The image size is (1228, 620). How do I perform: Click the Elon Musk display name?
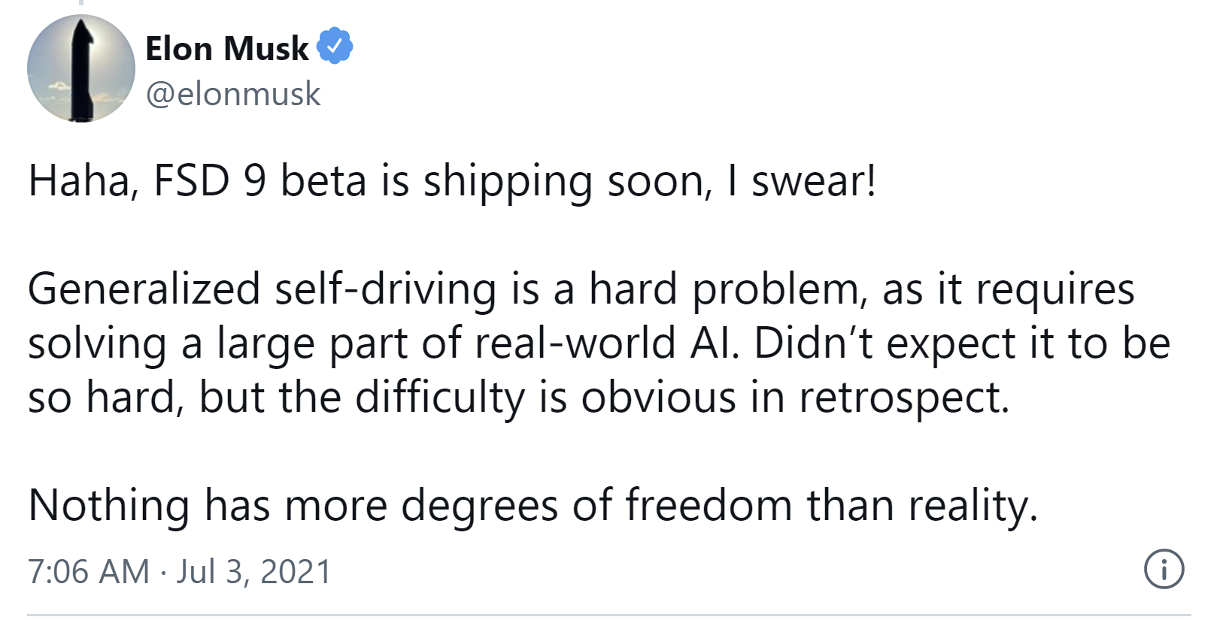tap(228, 46)
